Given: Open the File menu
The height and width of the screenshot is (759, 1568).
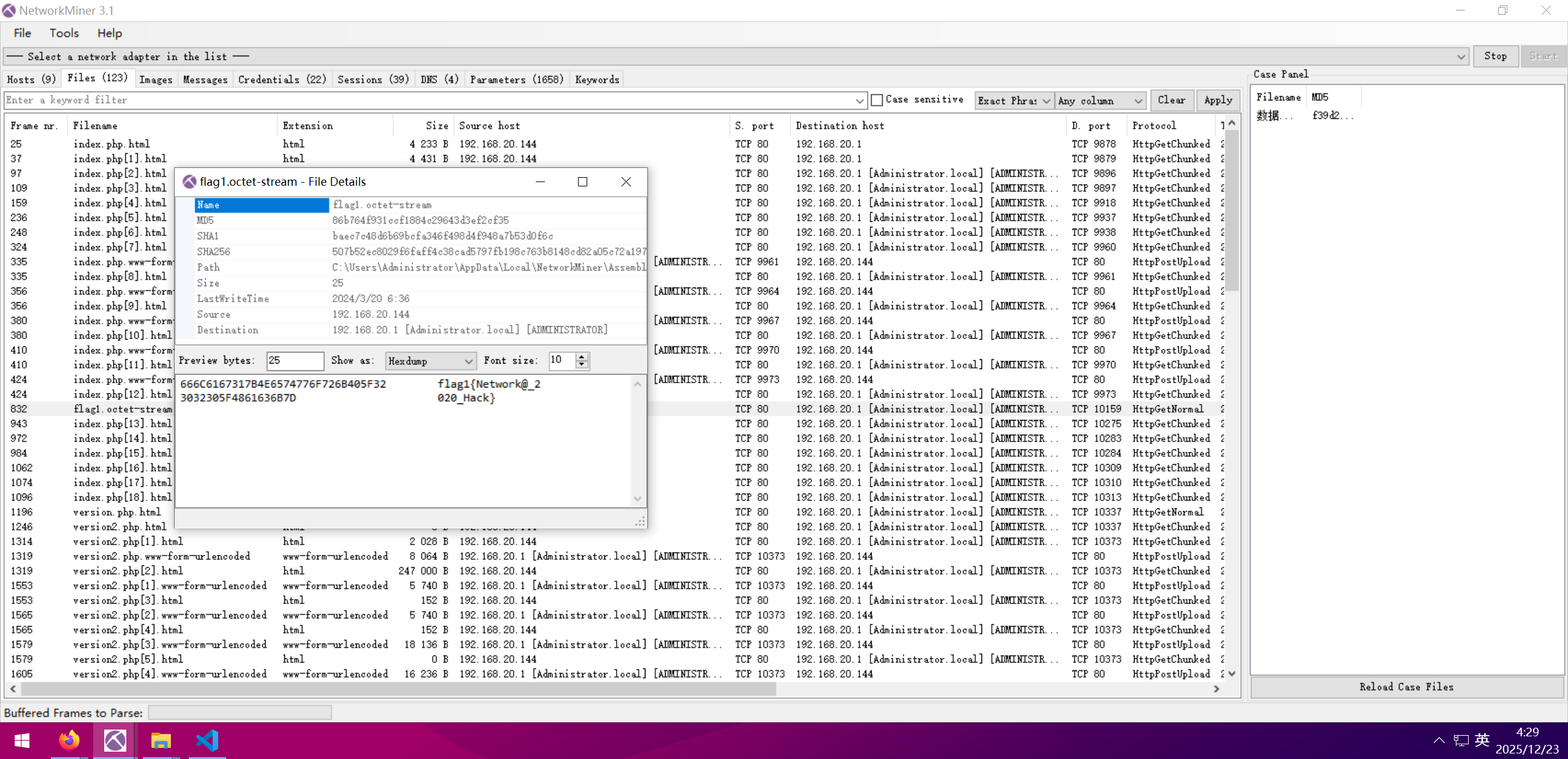Looking at the screenshot, I should pos(23,33).
